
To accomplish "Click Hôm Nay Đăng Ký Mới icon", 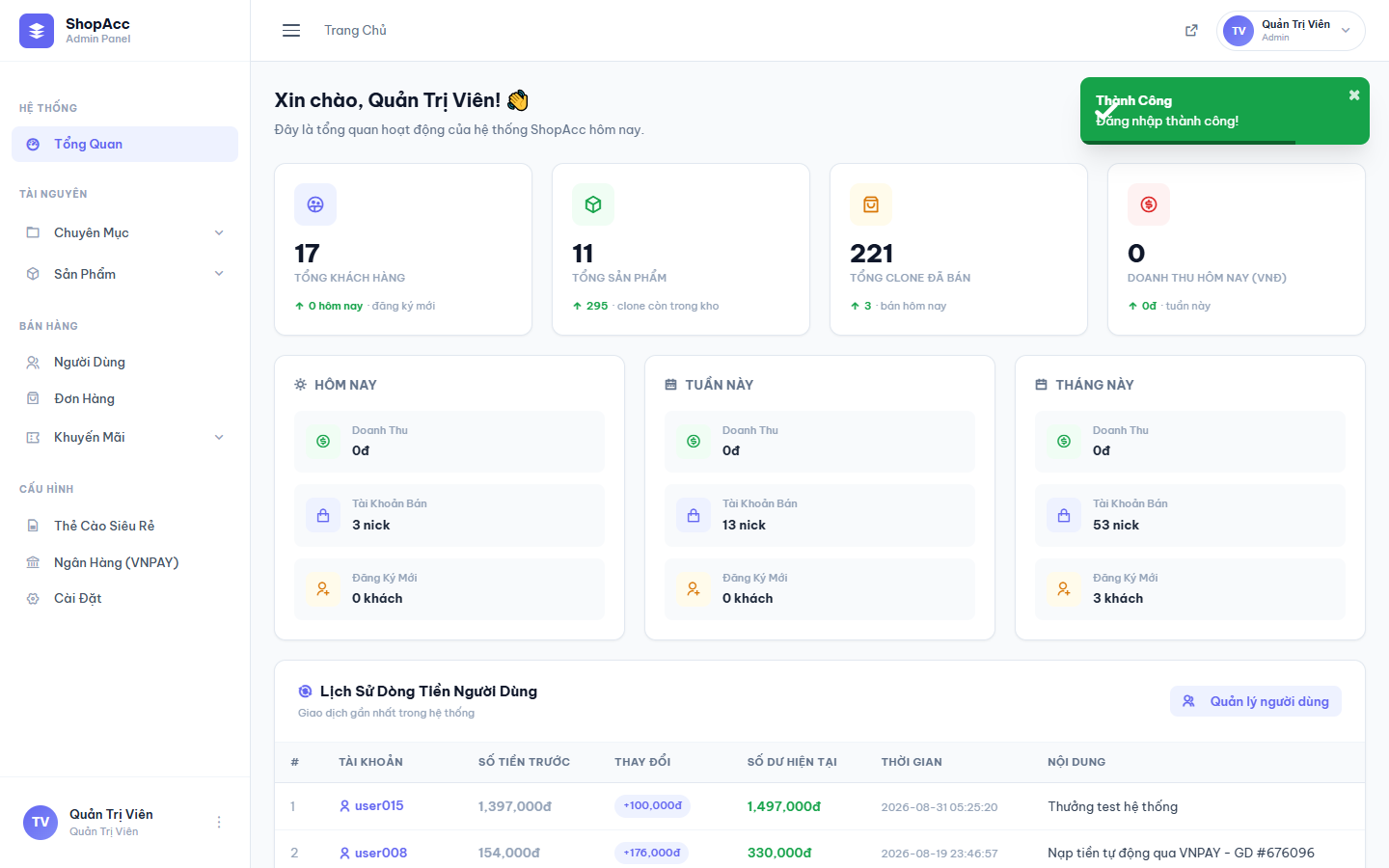I will click(323, 588).
